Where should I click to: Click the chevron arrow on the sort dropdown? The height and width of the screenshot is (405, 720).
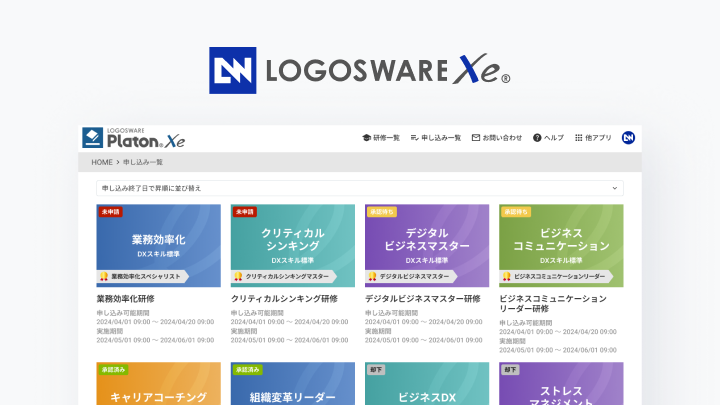point(614,187)
